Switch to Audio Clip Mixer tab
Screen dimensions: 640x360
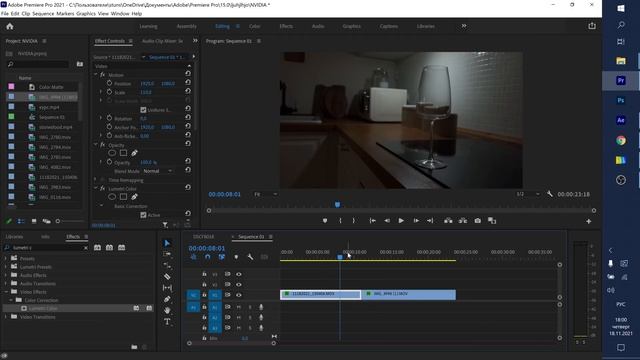coord(162,41)
